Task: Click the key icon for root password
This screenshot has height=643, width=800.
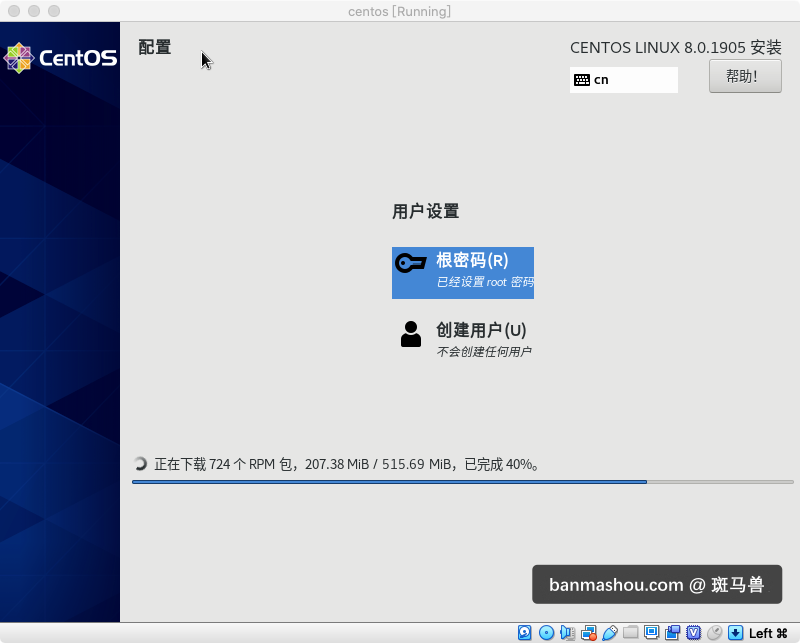Action: tap(411, 263)
